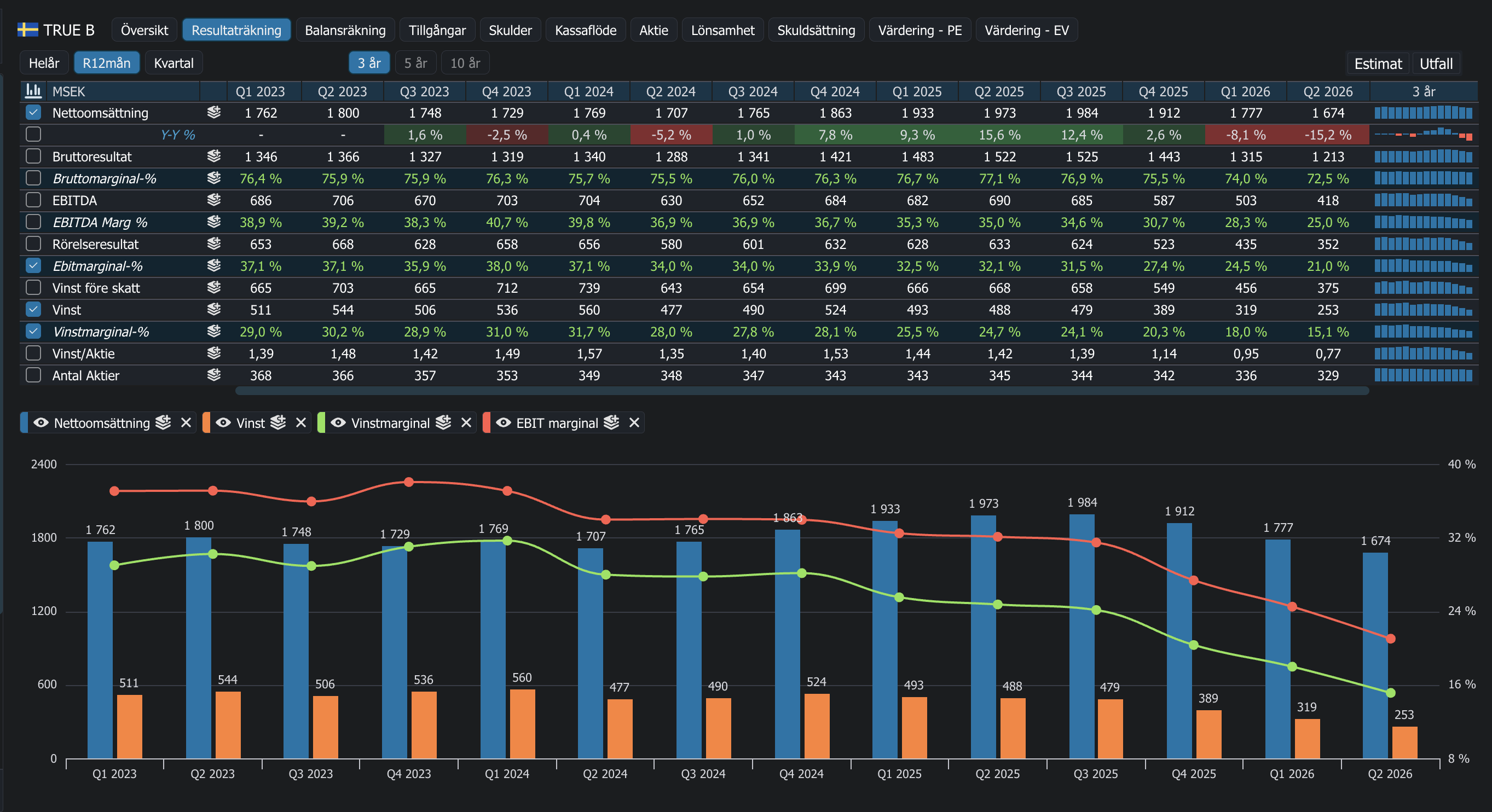
Task: Open the Värdering - PE tab
Action: point(920,30)
